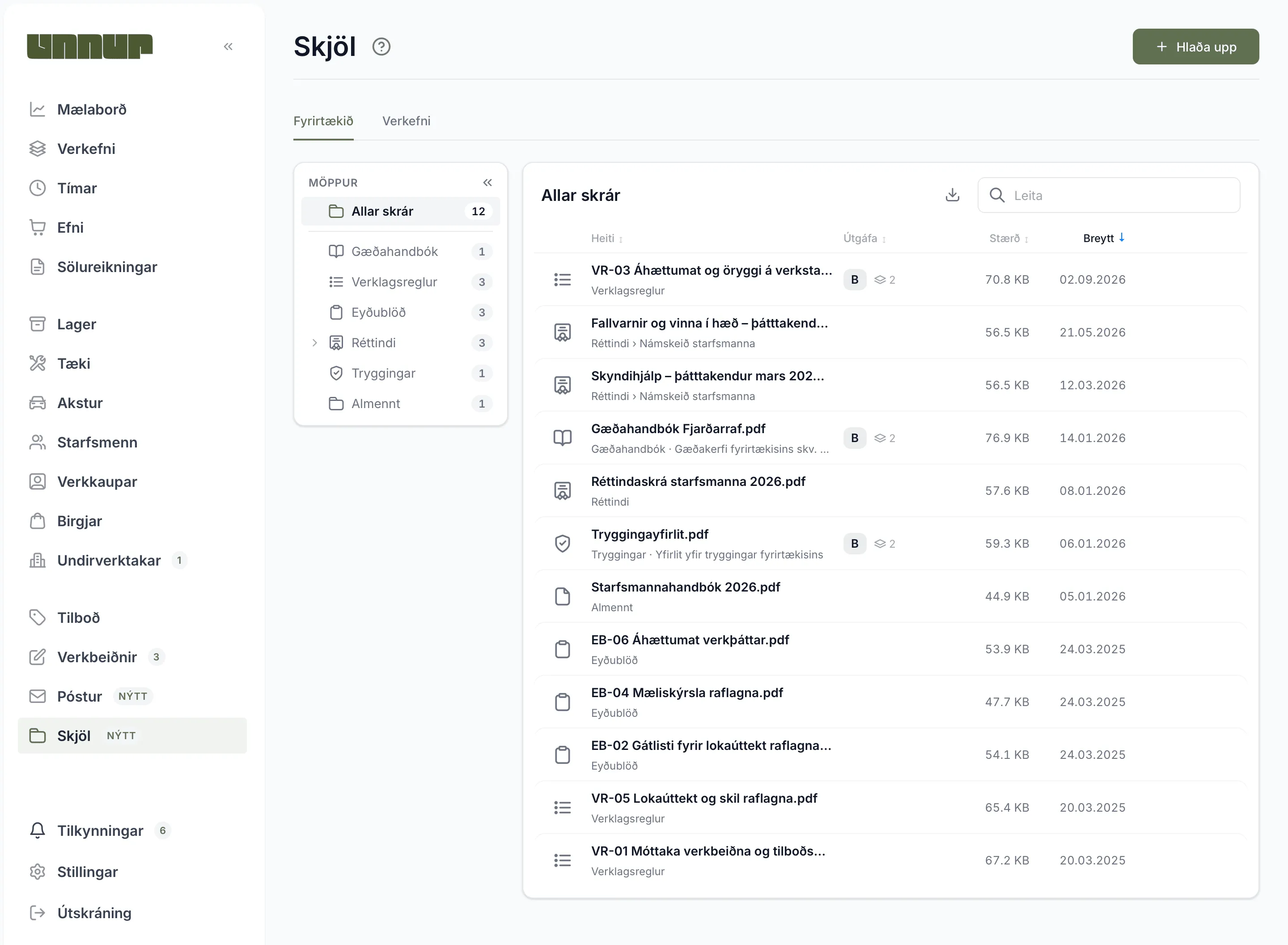Expand the Réttindi folder tree

coord(314,343)
